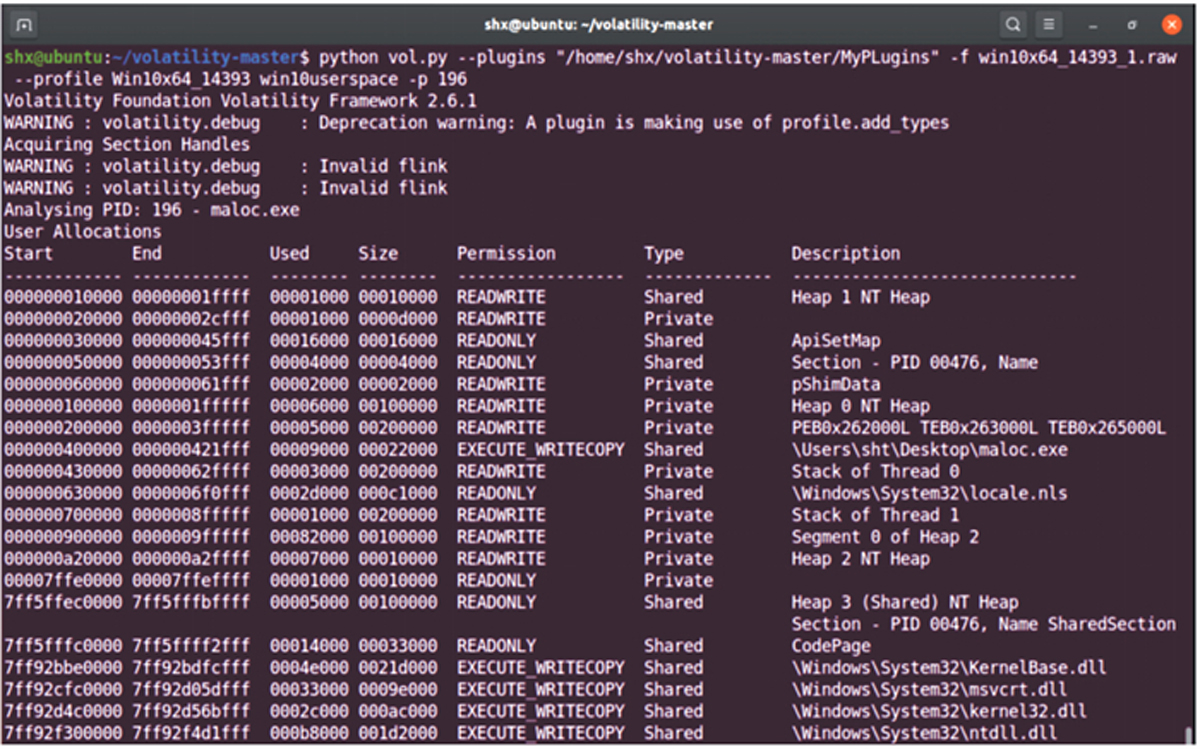Click the '\Users\sht\Desktop\maloc.exe' path
Screen dimensions: 1200x749
pos(929,450)
